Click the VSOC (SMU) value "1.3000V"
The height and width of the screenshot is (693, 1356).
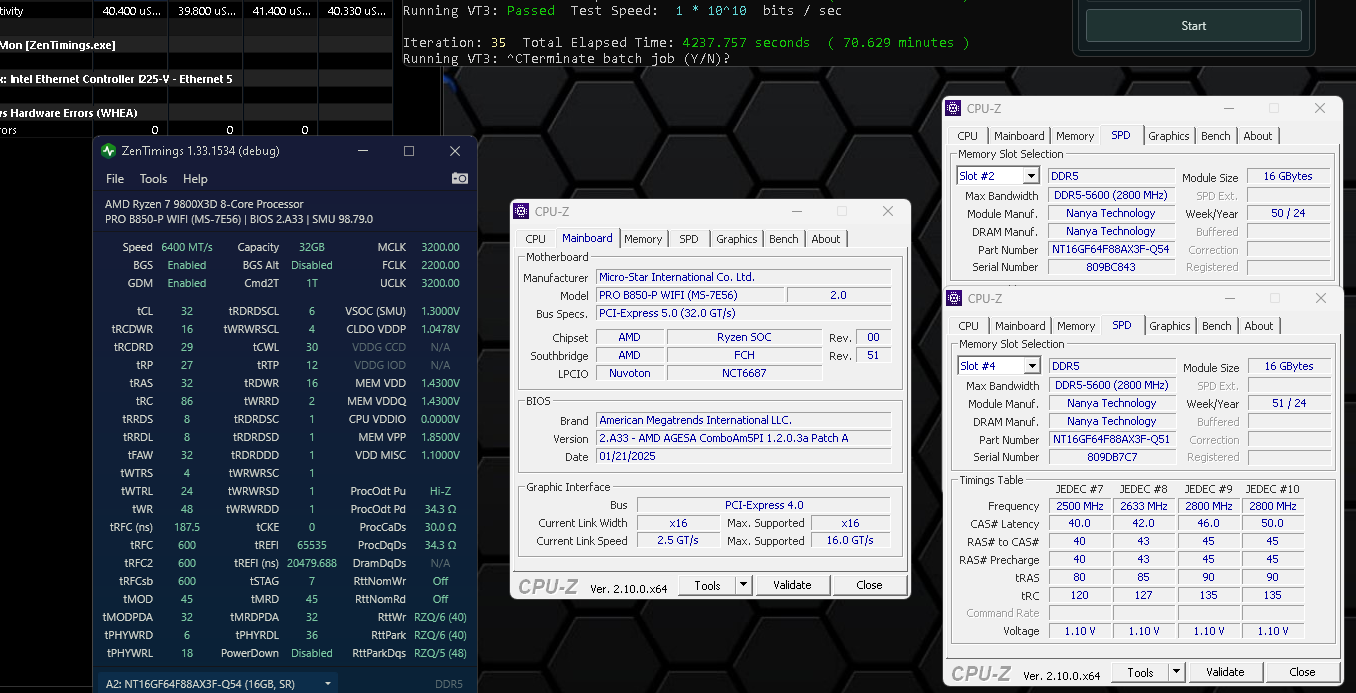[x=440, y=311]
